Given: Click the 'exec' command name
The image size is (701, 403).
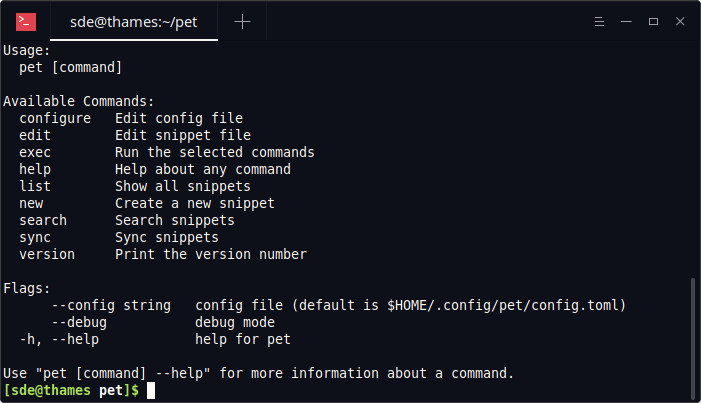Looking at the screenshot, I should coord(35,153).
